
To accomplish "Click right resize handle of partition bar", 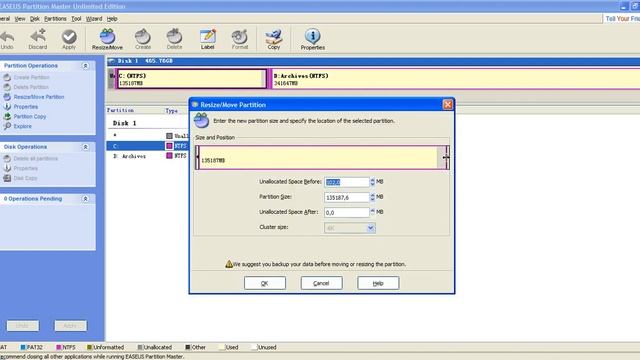I will click(446, 157).
